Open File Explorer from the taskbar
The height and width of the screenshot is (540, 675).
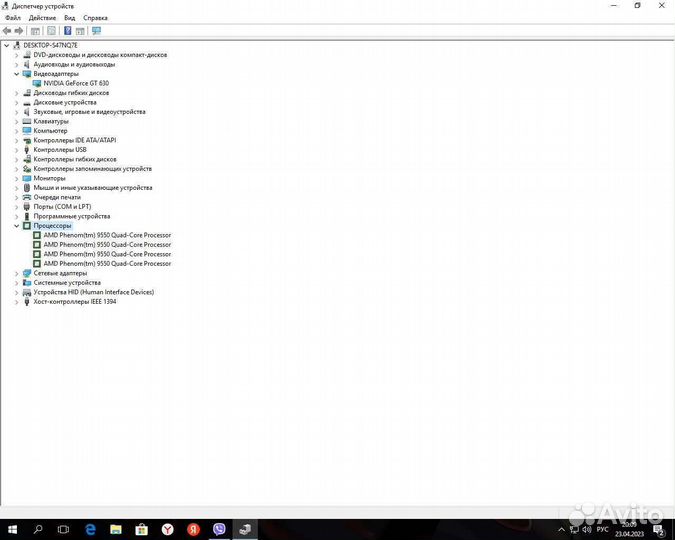coord(116,529)
